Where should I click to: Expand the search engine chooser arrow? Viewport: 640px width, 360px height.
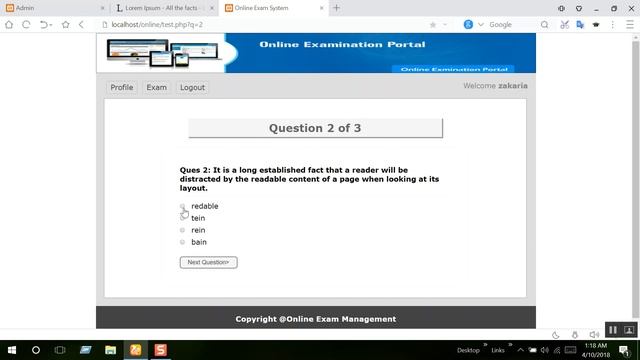click(481, 24)
